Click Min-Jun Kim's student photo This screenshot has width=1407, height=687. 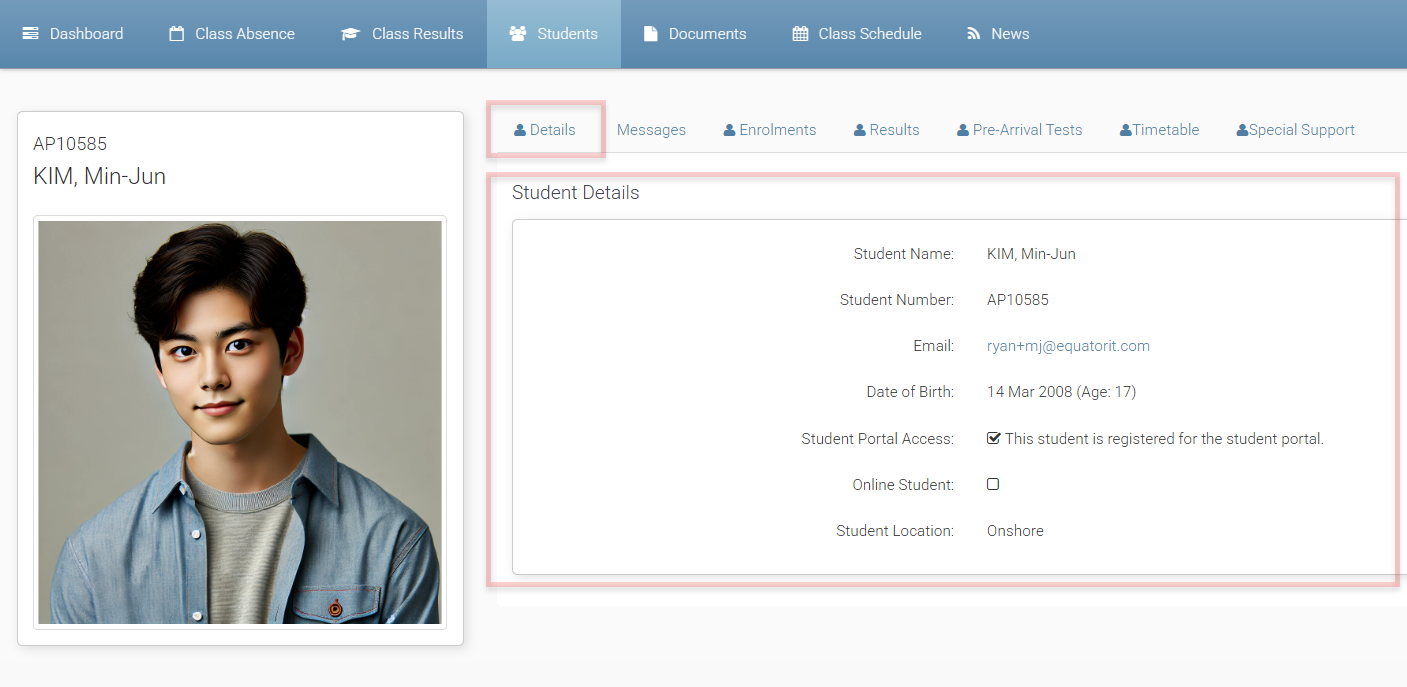pyautogui.click(x=240, y=422)
